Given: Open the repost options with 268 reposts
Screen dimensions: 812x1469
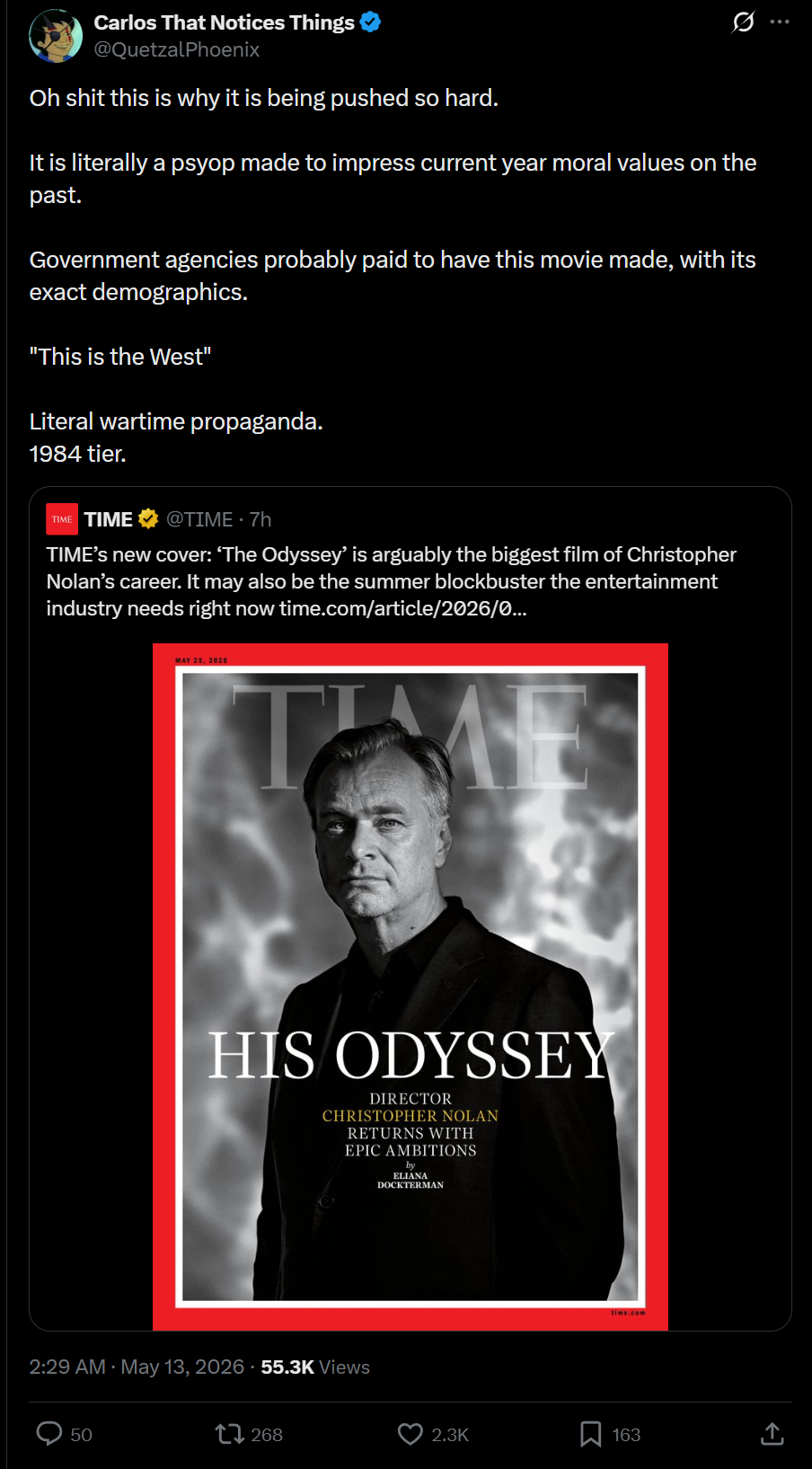Looking at the screenshot, I should pos(249,1434).
